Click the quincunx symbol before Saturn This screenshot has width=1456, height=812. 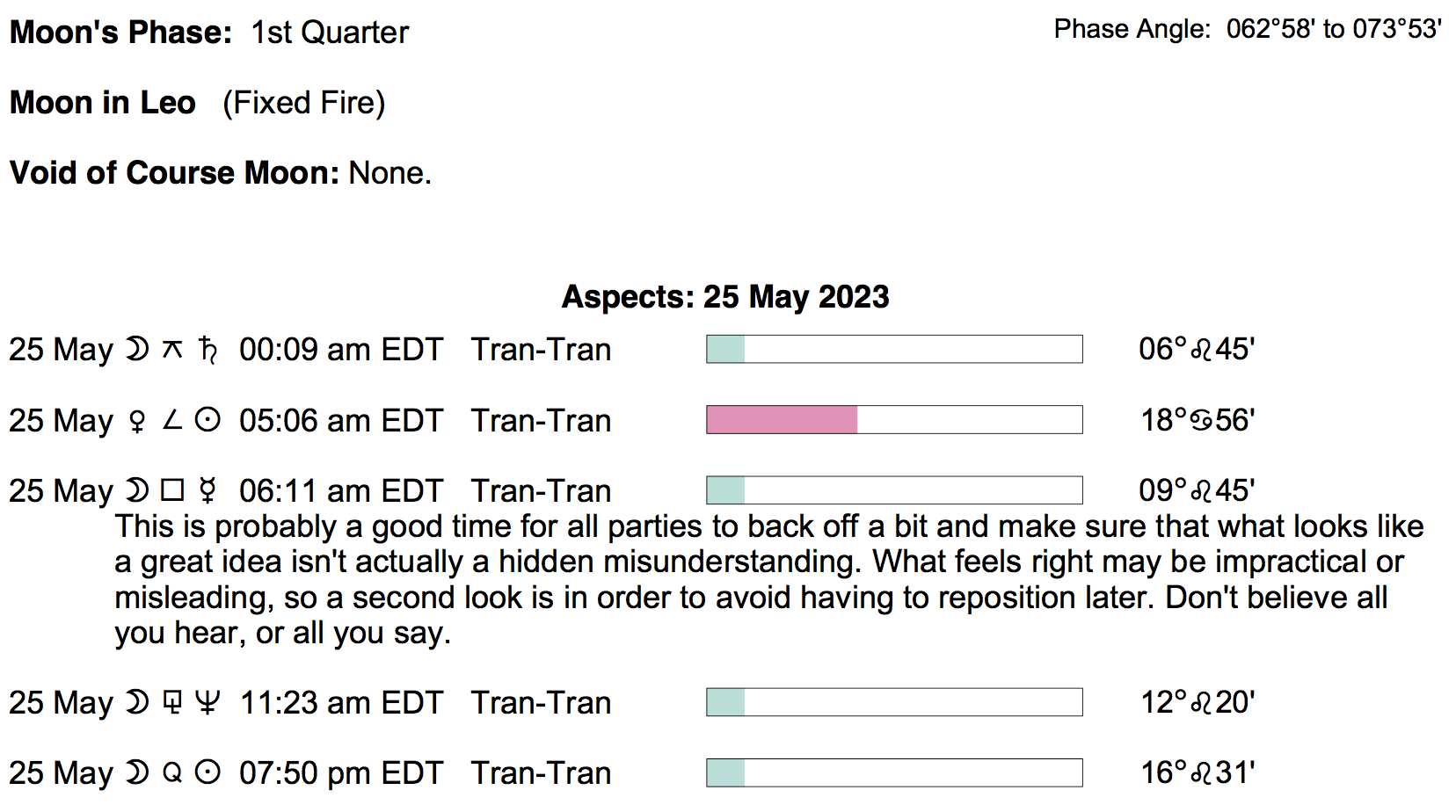(172, 350)
